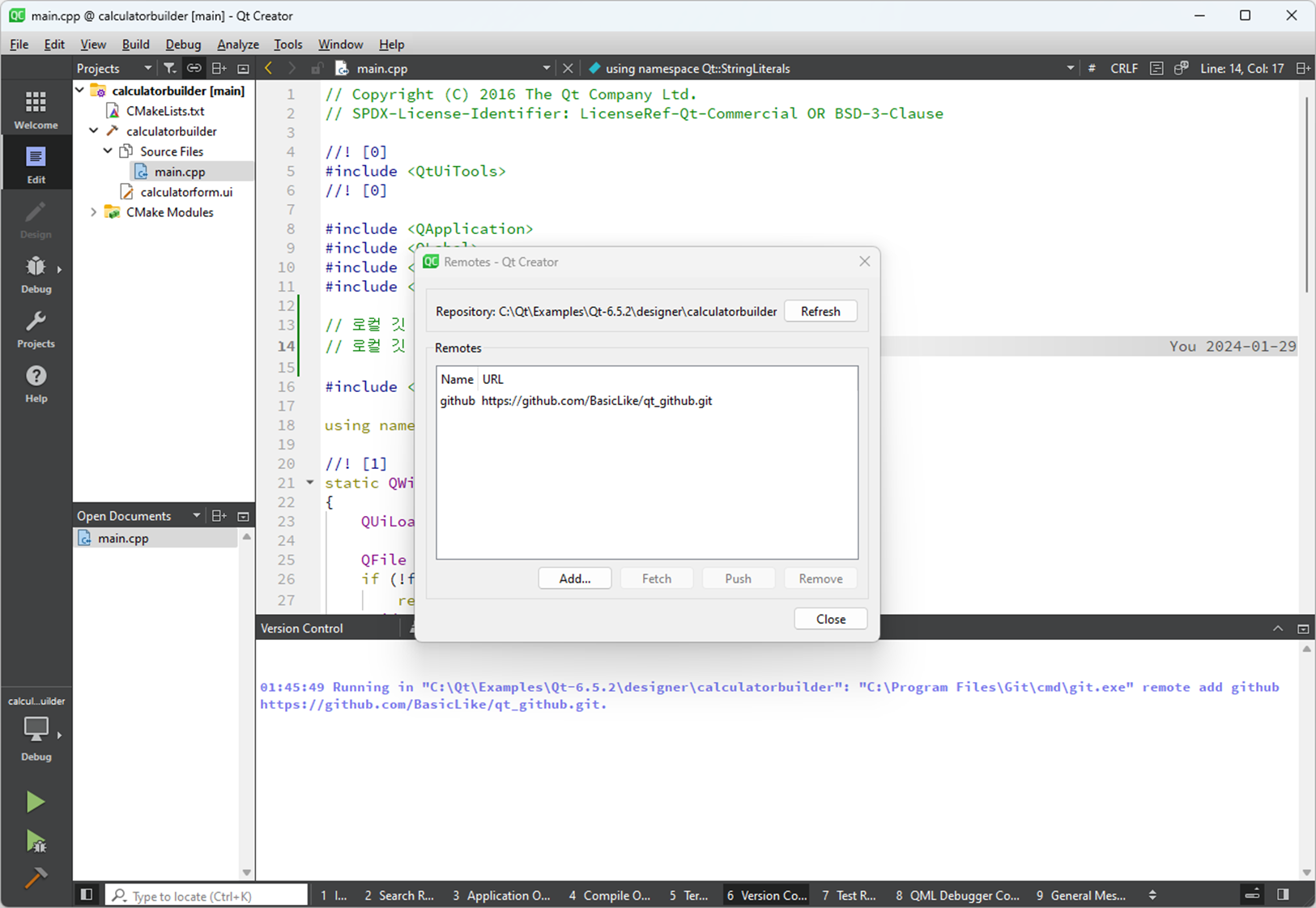Close the Projects pane with its icon

243,68
